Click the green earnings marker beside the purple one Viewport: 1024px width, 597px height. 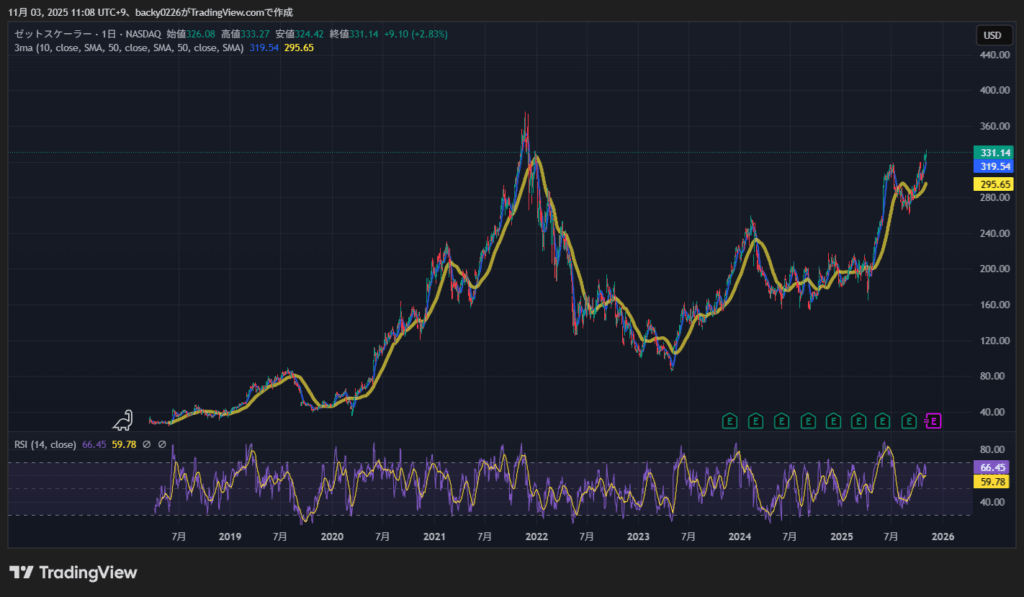coord(909,421)
